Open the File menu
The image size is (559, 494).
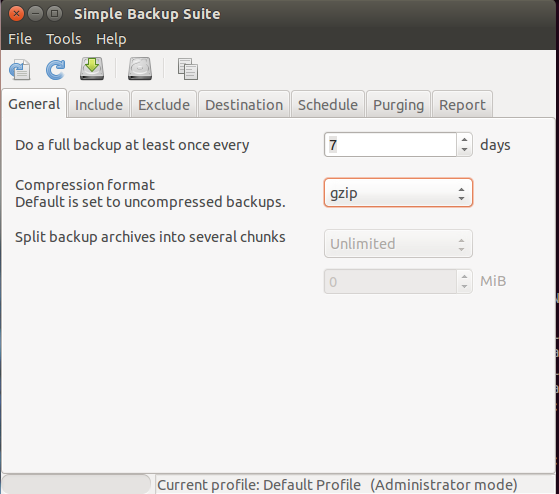click(20, 39)
